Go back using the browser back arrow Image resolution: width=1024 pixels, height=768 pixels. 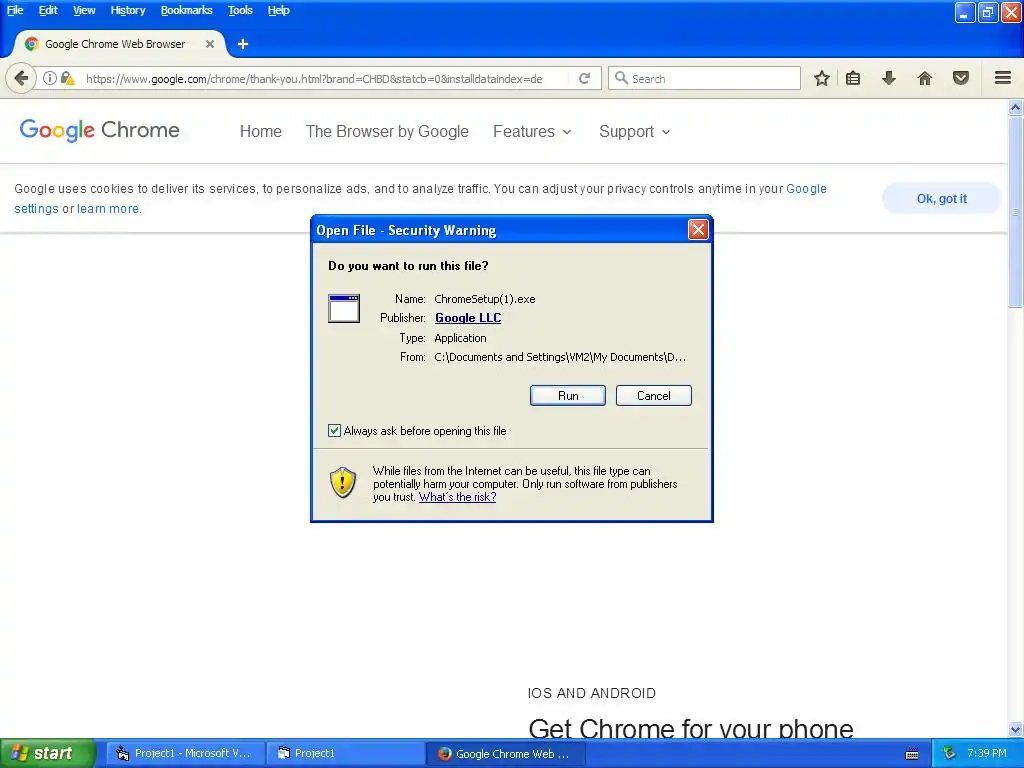point(21,78)
